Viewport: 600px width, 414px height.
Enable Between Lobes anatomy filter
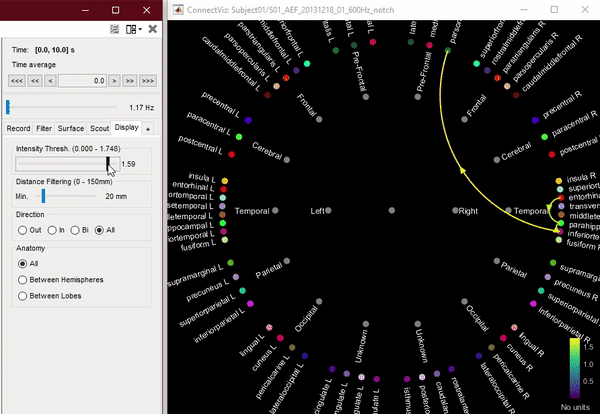click(x=23, y=295)
